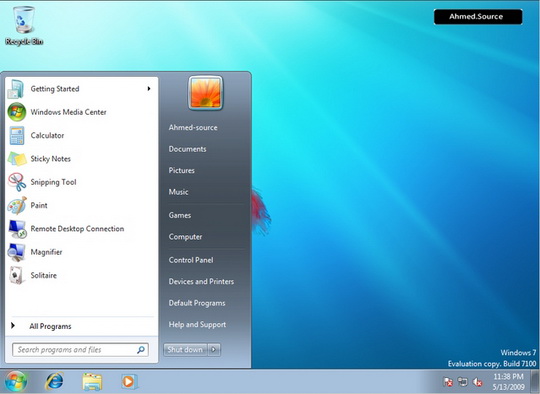
Task: Open Control Panel from the Start menu
Action: pyautogui.click(x=191, y=260)
